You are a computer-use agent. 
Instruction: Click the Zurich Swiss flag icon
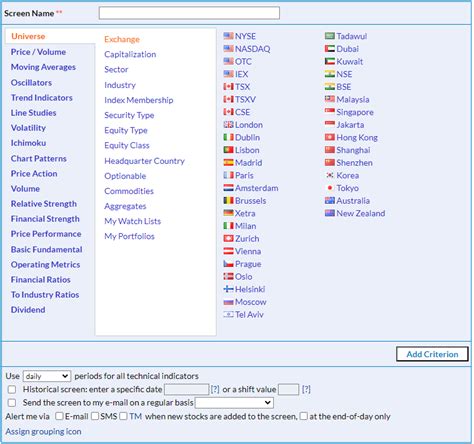(228, 239)
